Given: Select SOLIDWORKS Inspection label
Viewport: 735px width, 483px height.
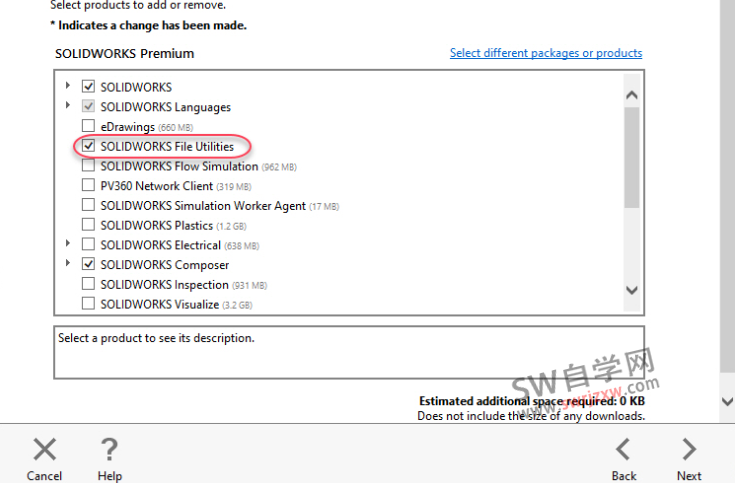Looking at the screenshot, I should tap(164, 285).
